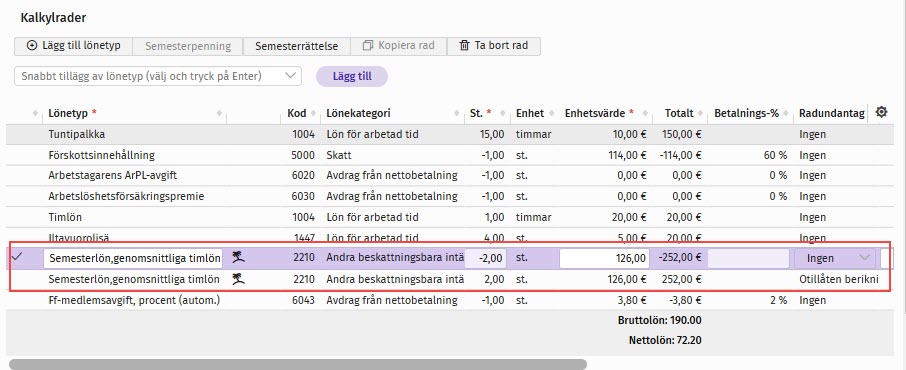Image resolution: width=906 pixels, height=370 pixels.
Task: Sort by the Radundantag column header
Action: tap(832, 113)
